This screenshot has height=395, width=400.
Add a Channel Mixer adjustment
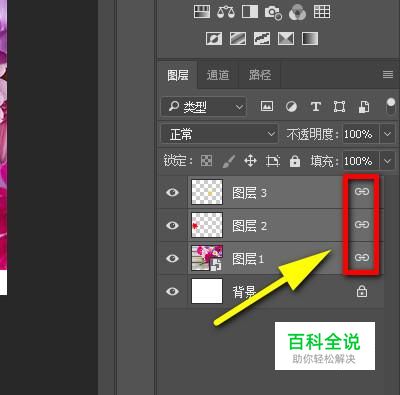[x=297, y=12]
